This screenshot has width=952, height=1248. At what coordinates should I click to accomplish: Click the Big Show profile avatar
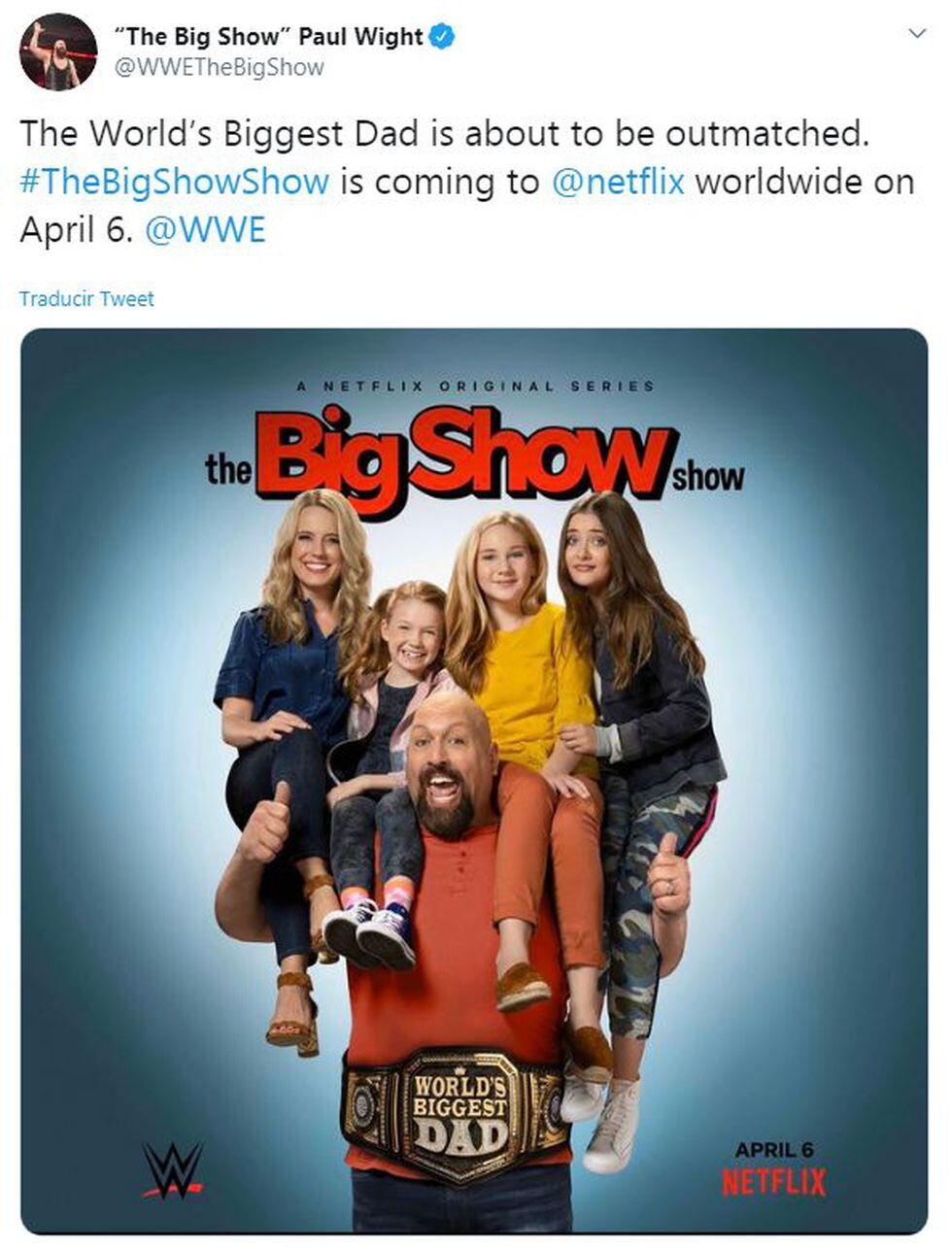[58, 52]
